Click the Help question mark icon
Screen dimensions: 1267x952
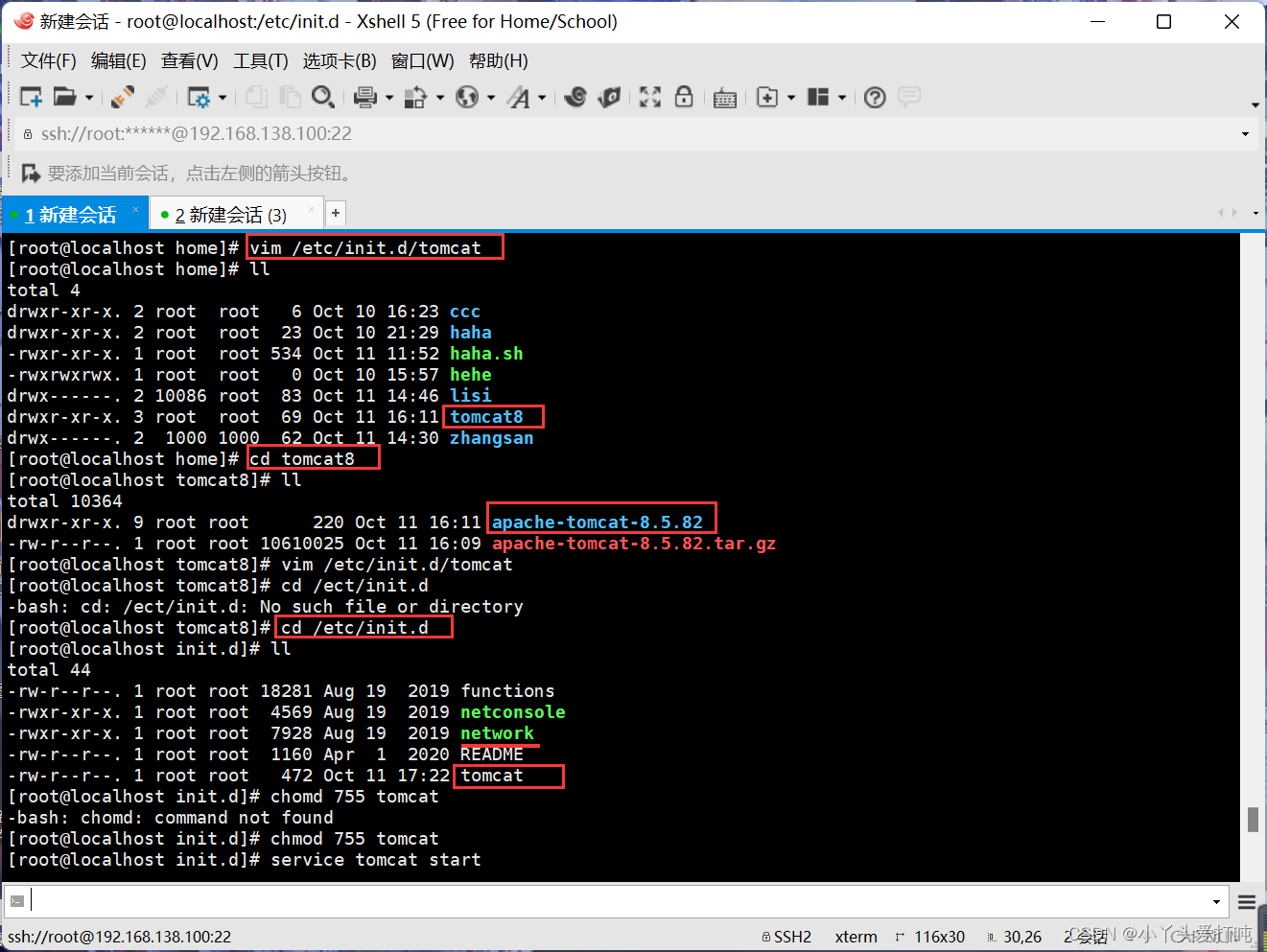(875, 97)
